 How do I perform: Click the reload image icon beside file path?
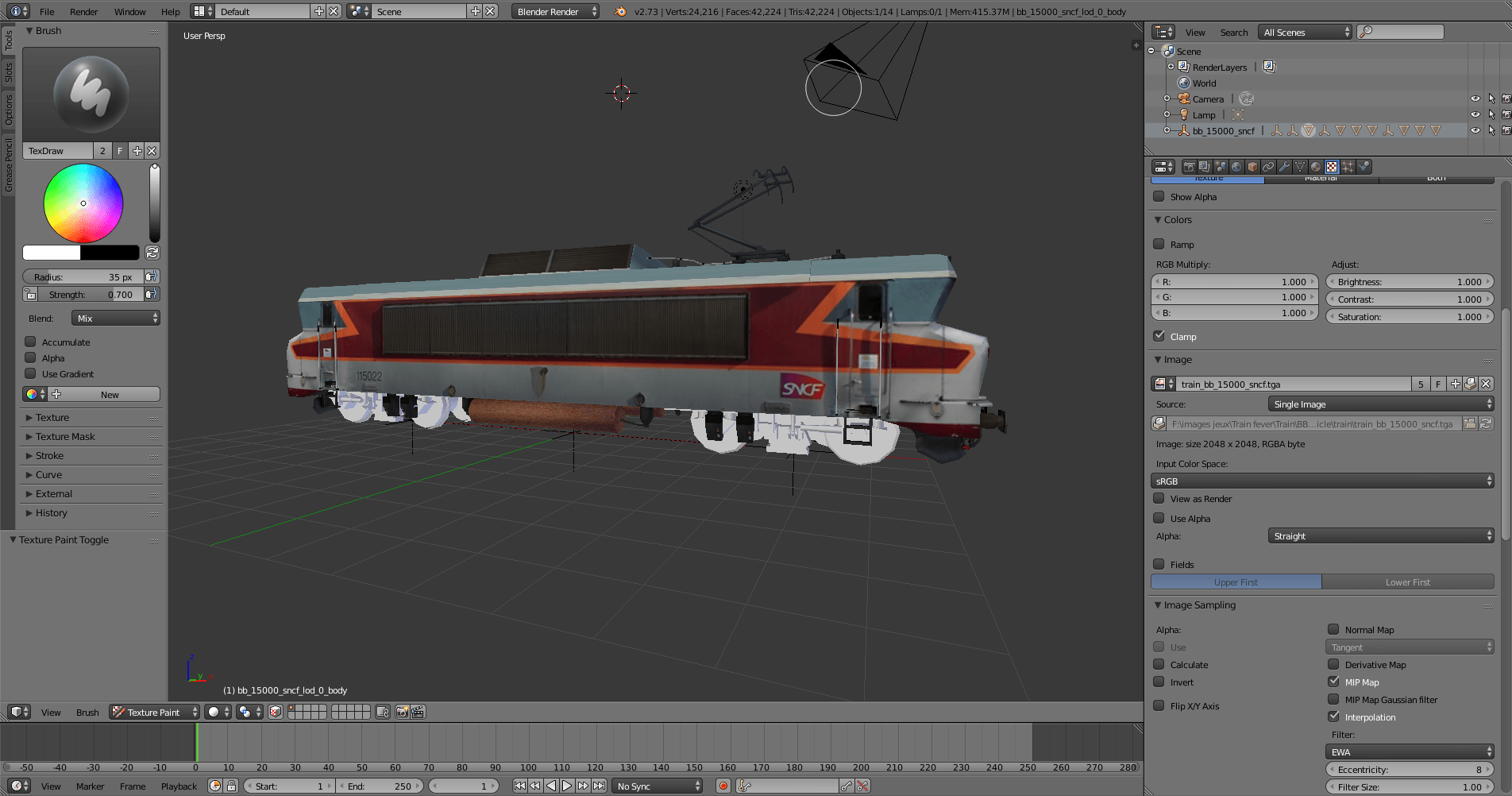(1486, 424)
